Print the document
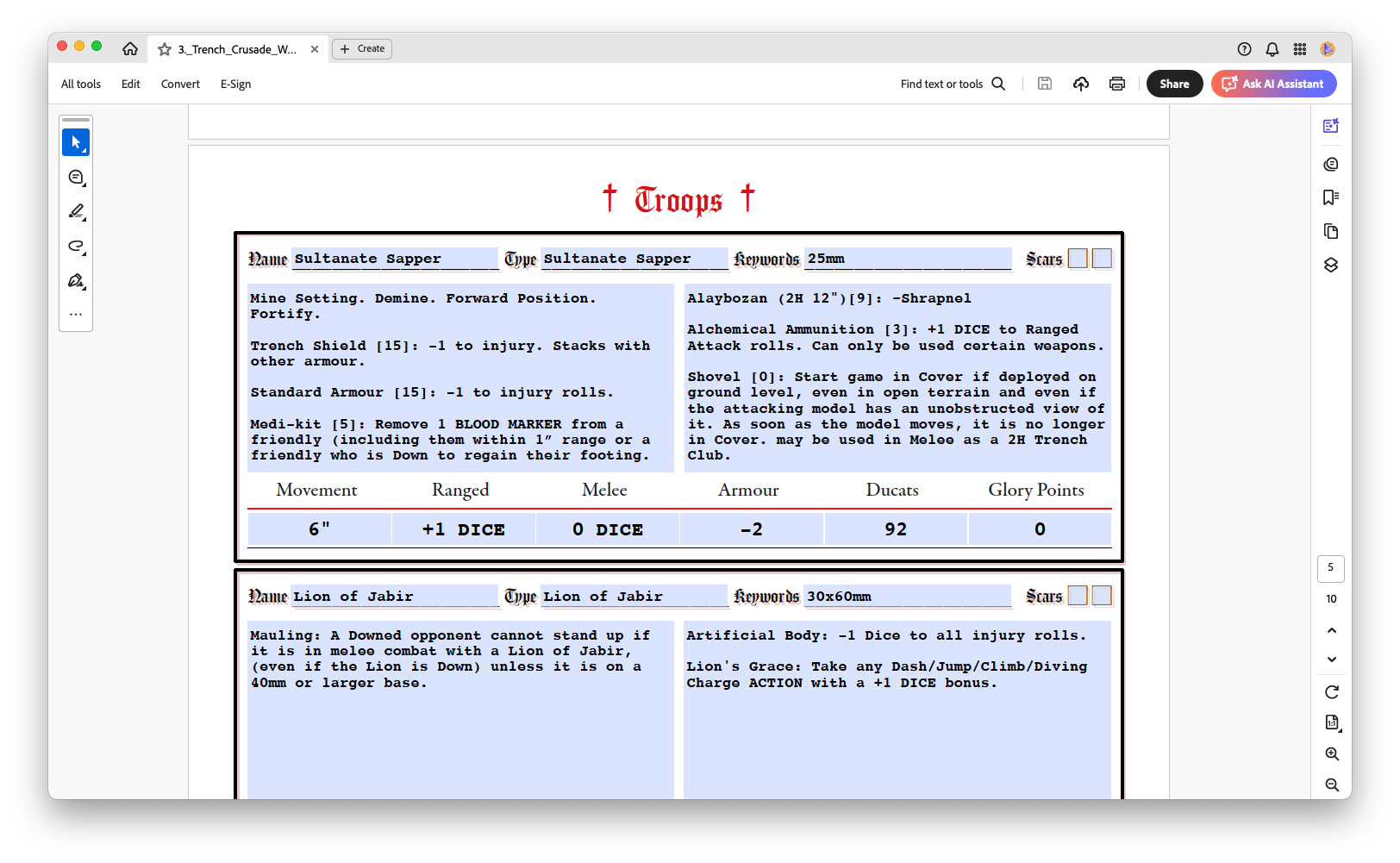 [1117, 84]
